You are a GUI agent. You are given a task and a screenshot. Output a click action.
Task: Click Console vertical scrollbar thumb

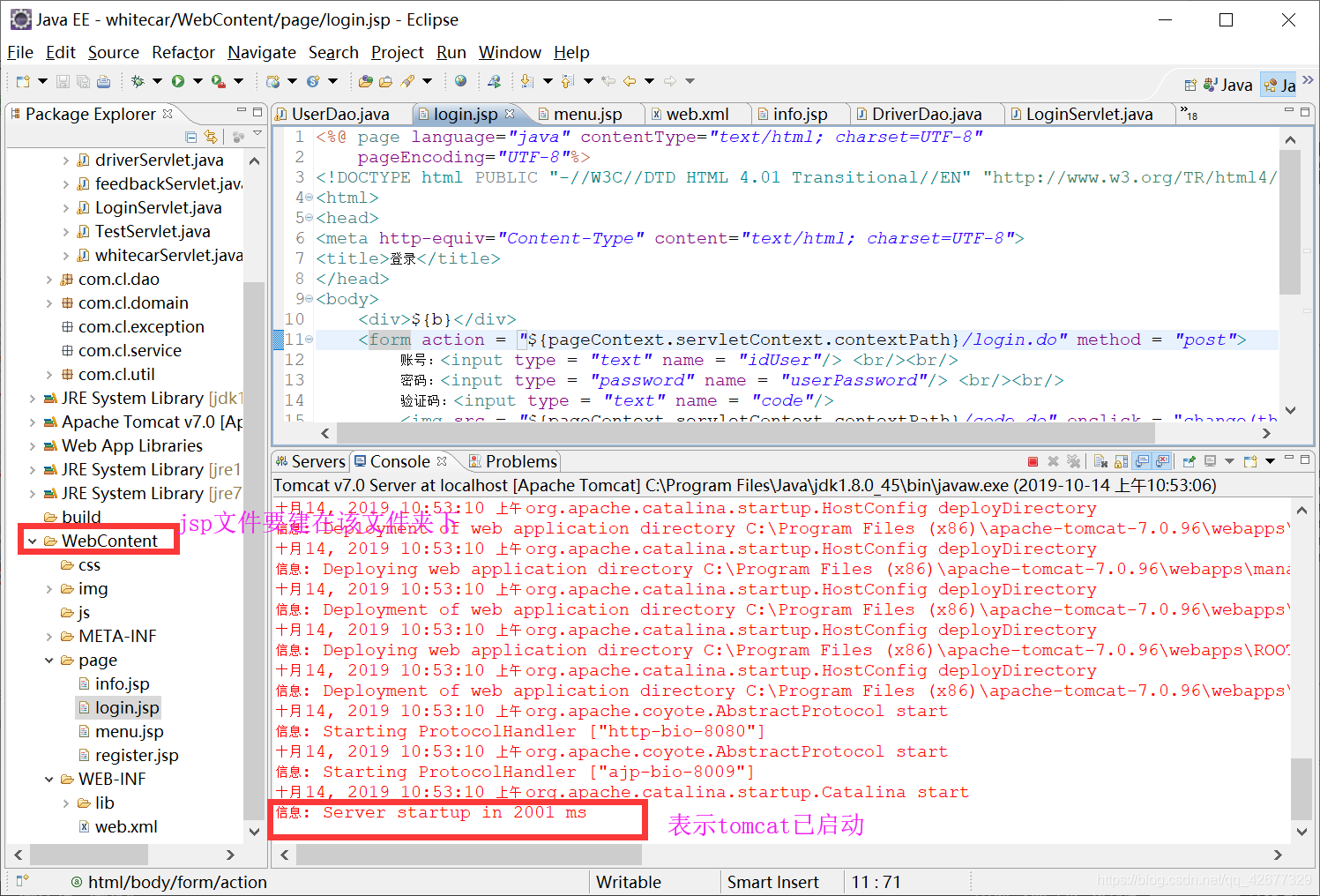click(1301, 788)
